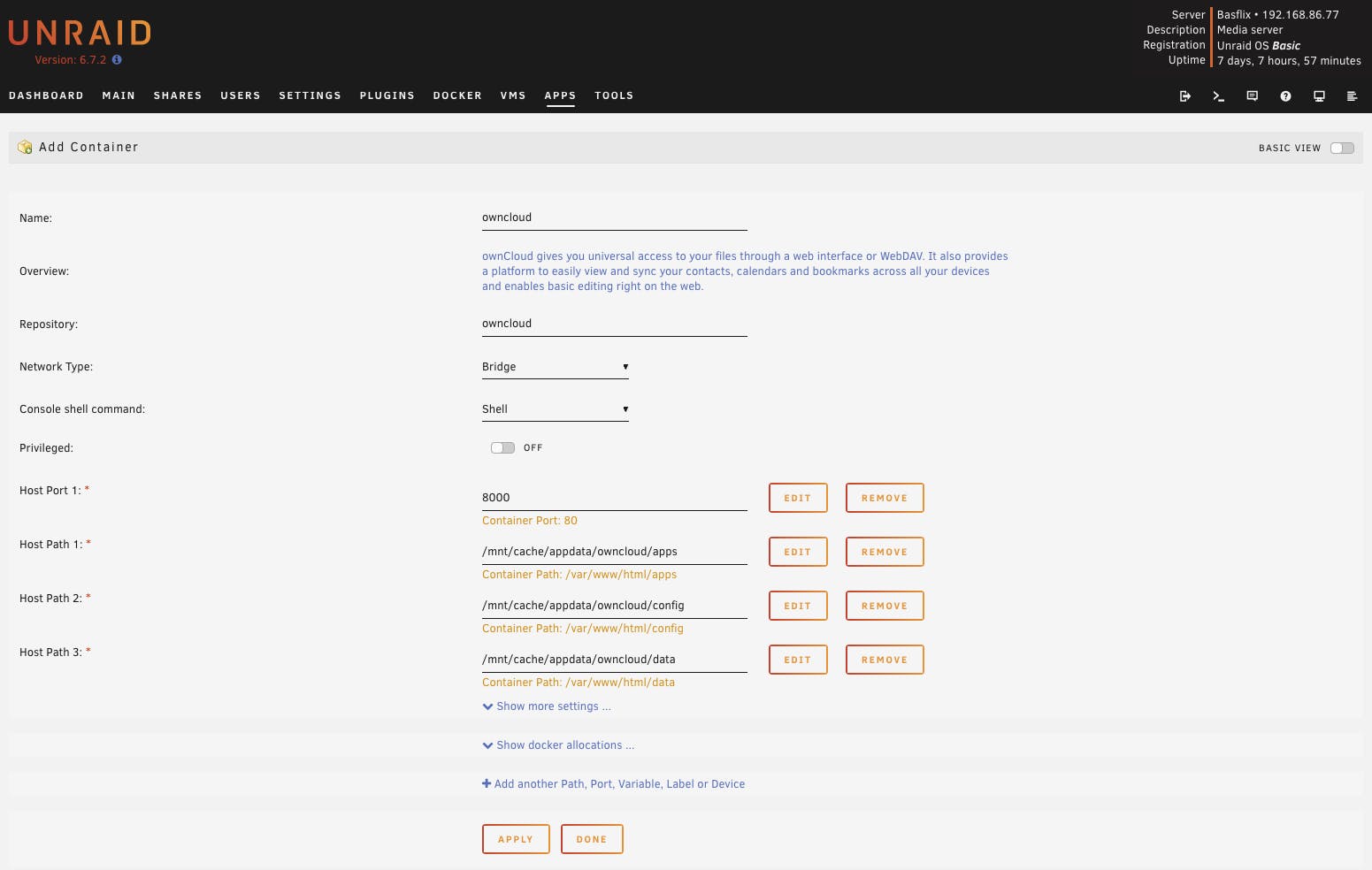Click the Repository input field
Viewport: 1372px width, 870px height.
click(x=614, y=324)
